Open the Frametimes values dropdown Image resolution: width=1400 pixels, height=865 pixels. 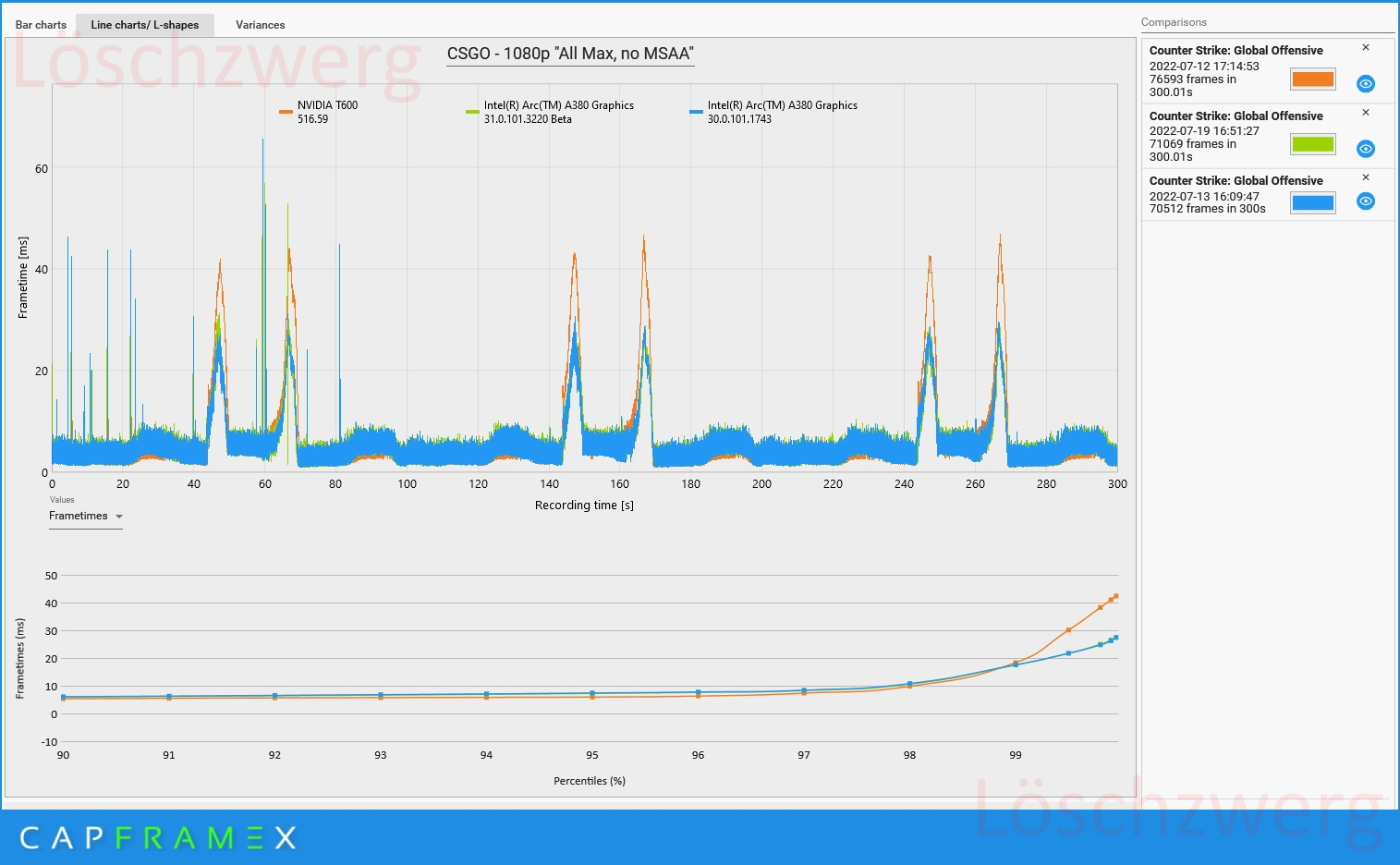[86, 516]
